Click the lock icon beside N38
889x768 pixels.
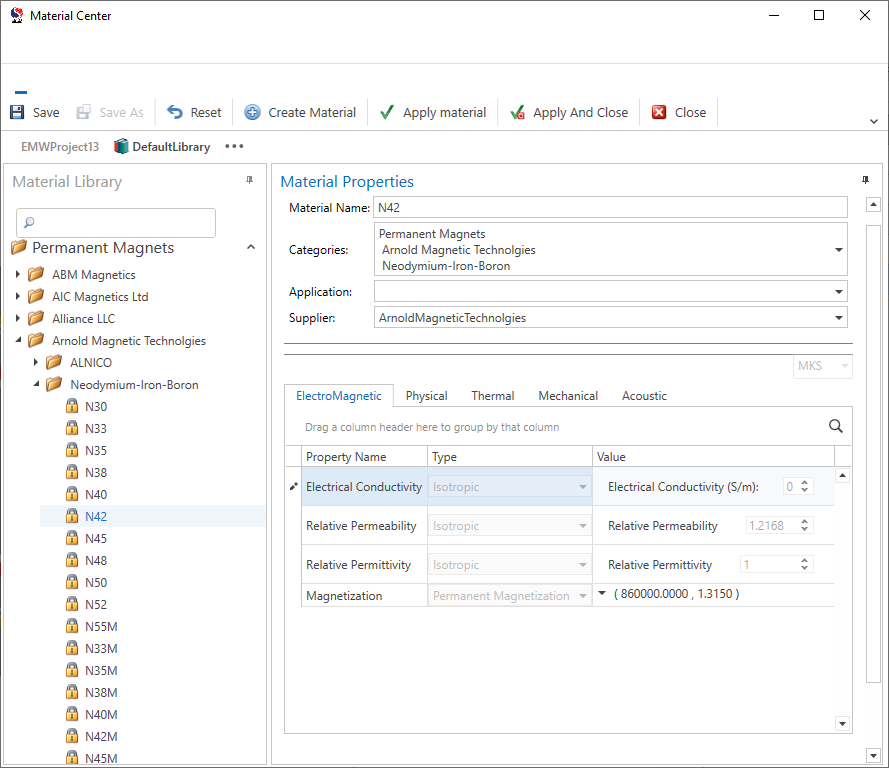[x=72, y=472]
